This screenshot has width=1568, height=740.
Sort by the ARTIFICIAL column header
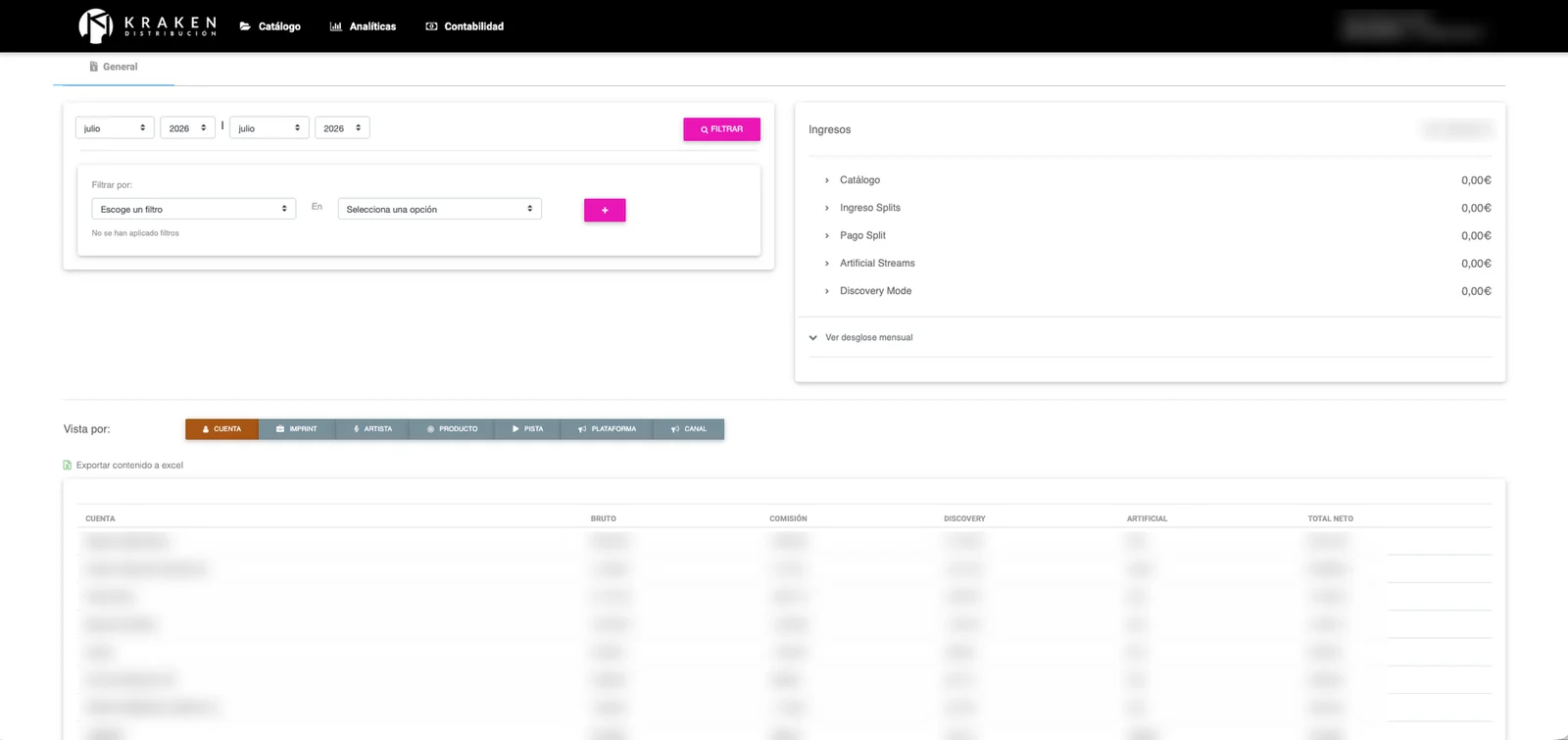(1147, 518)
